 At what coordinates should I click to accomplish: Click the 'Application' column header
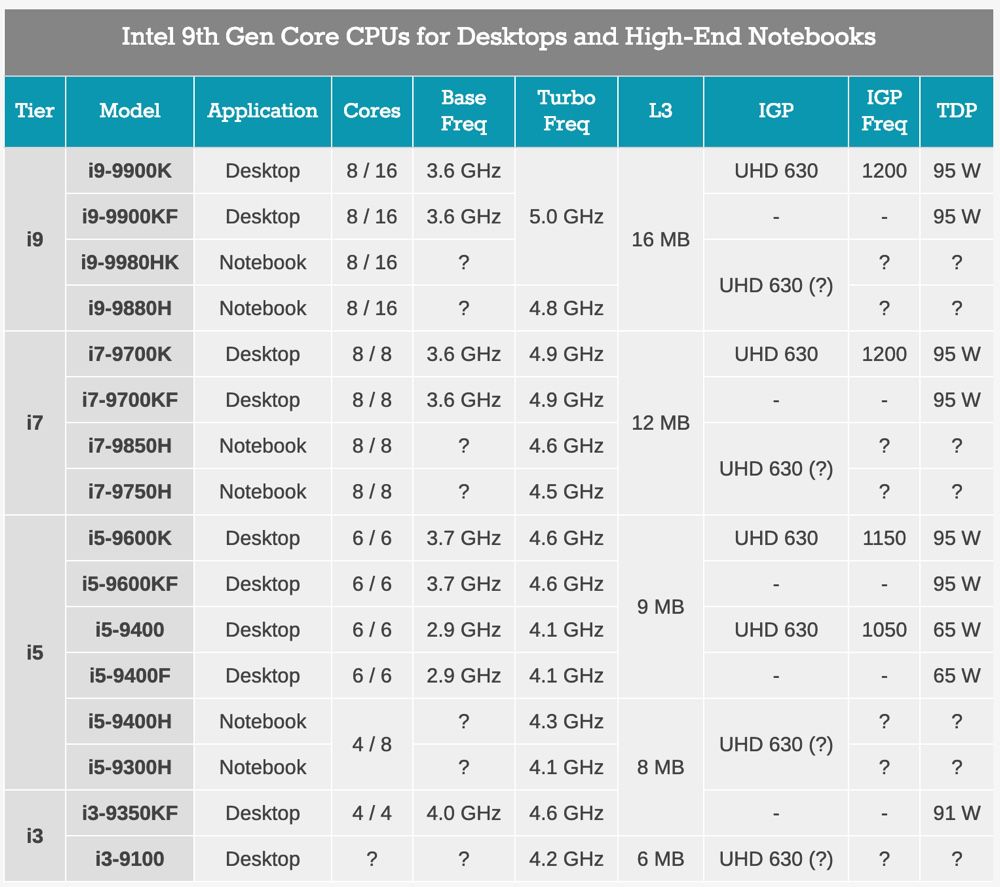(x=263, y=111)
